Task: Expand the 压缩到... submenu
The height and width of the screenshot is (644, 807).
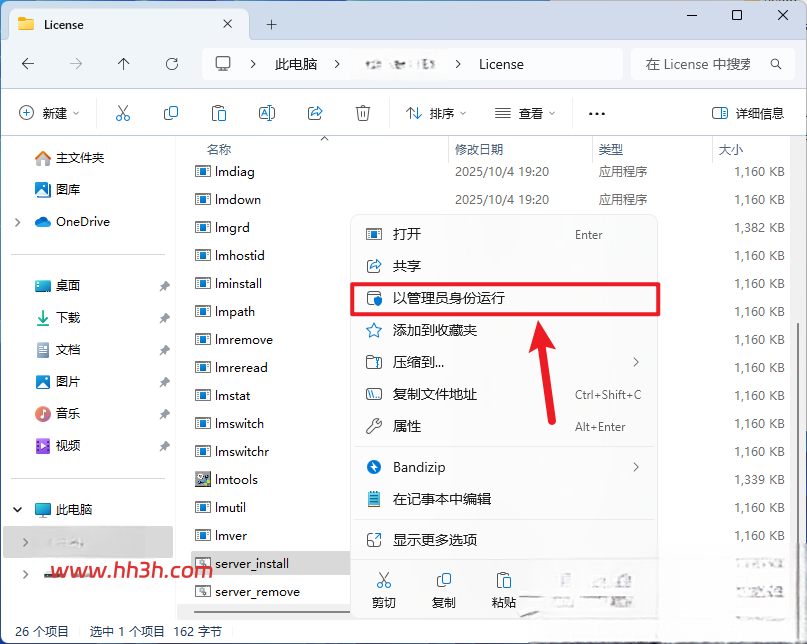Action: click(636, 362)
